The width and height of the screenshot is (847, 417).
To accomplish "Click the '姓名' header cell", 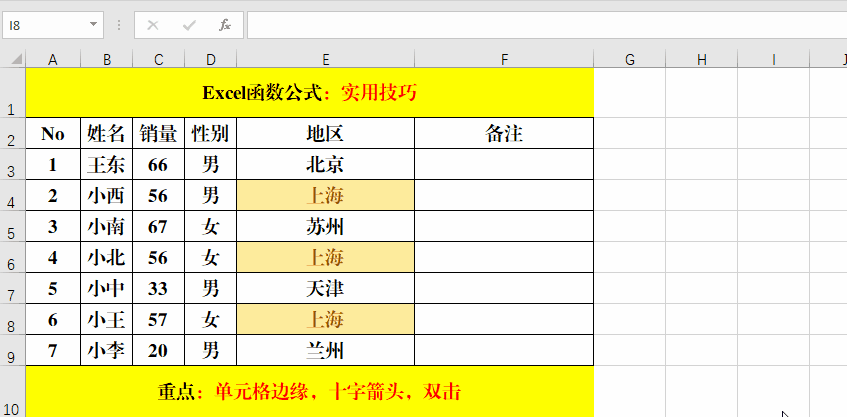I will click(x=107, y=133).
